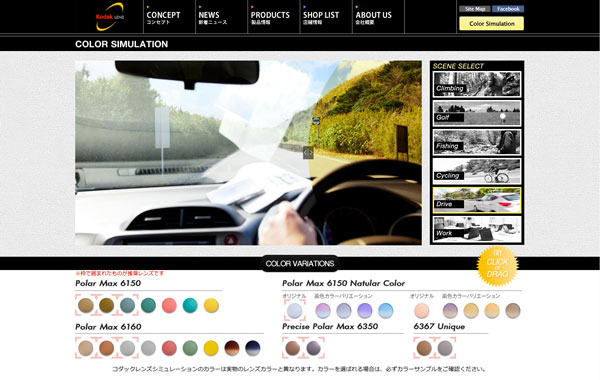Viewport: 600px width, 380px height.
Task: Select the purple Natular Color lens
Action: [364, 310]
